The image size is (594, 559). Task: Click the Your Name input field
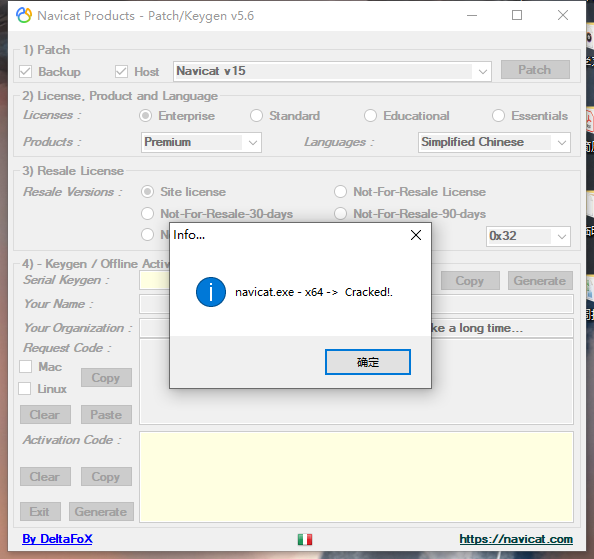tap(356, 304)
